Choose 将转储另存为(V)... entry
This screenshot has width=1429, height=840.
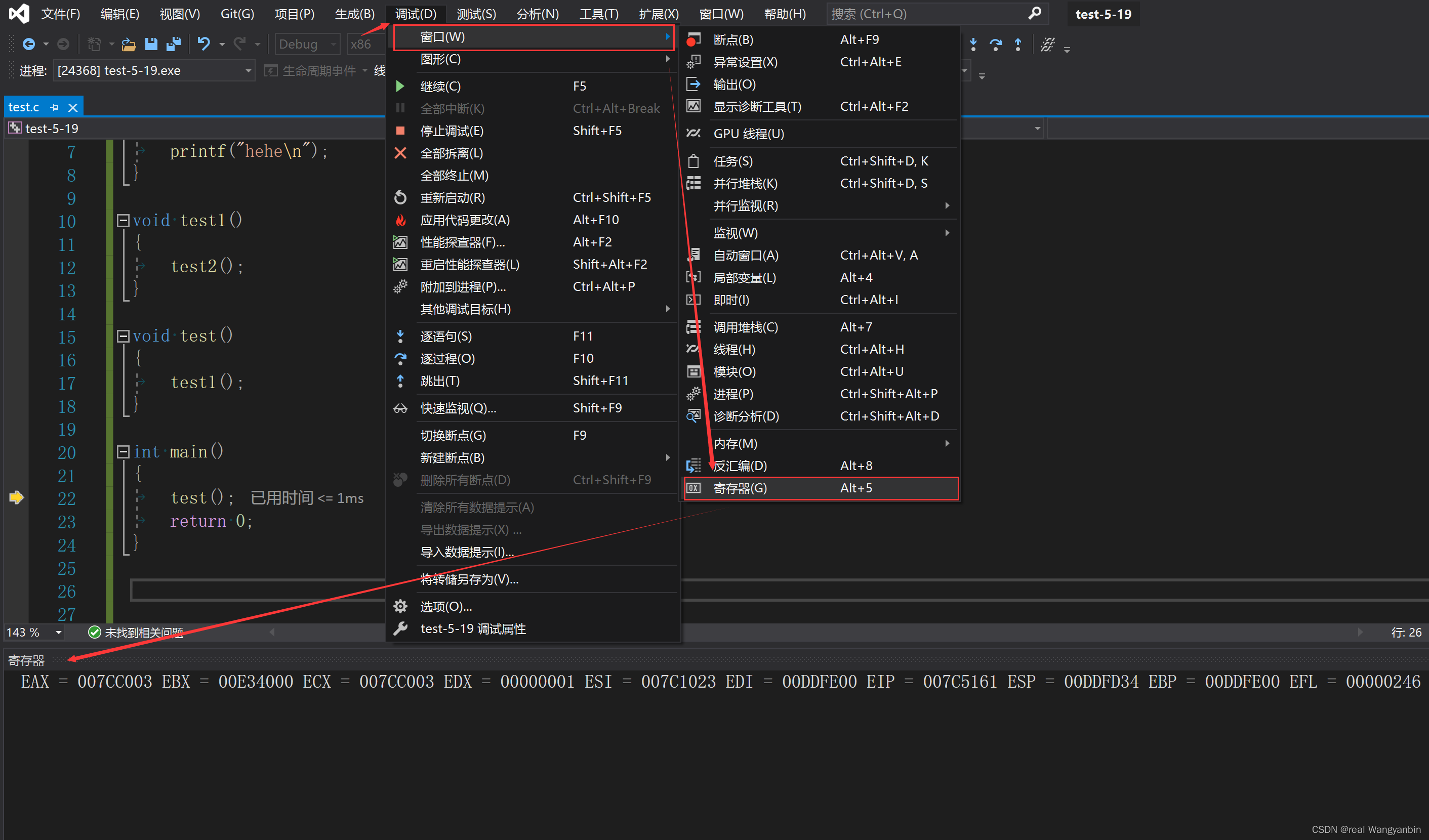(x=533, y=579)
